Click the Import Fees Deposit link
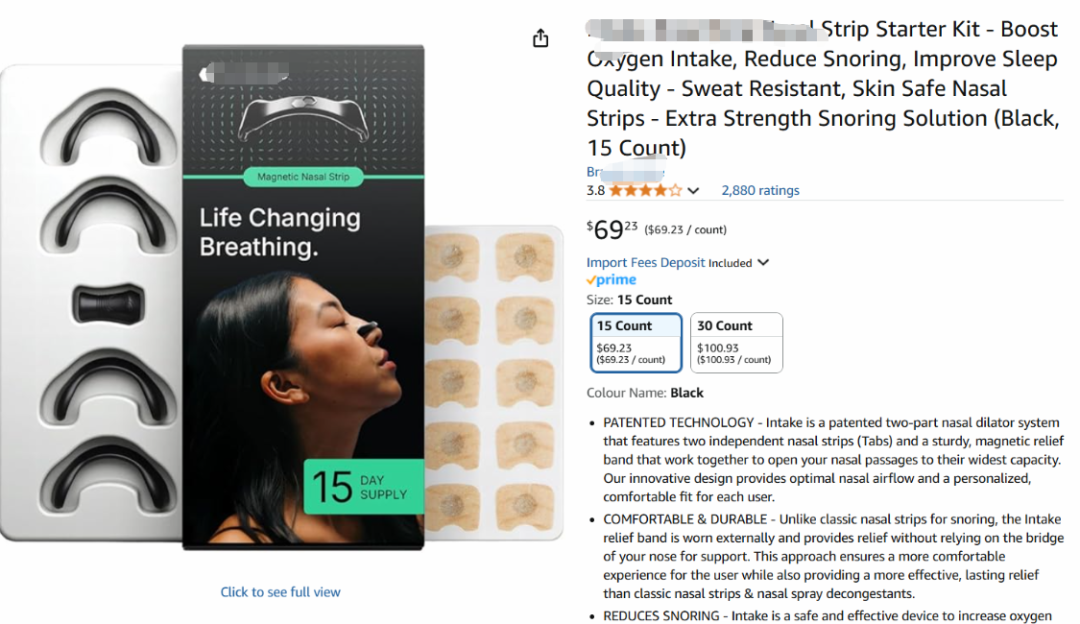The image size is (1080, 624). tap(645, 263)
